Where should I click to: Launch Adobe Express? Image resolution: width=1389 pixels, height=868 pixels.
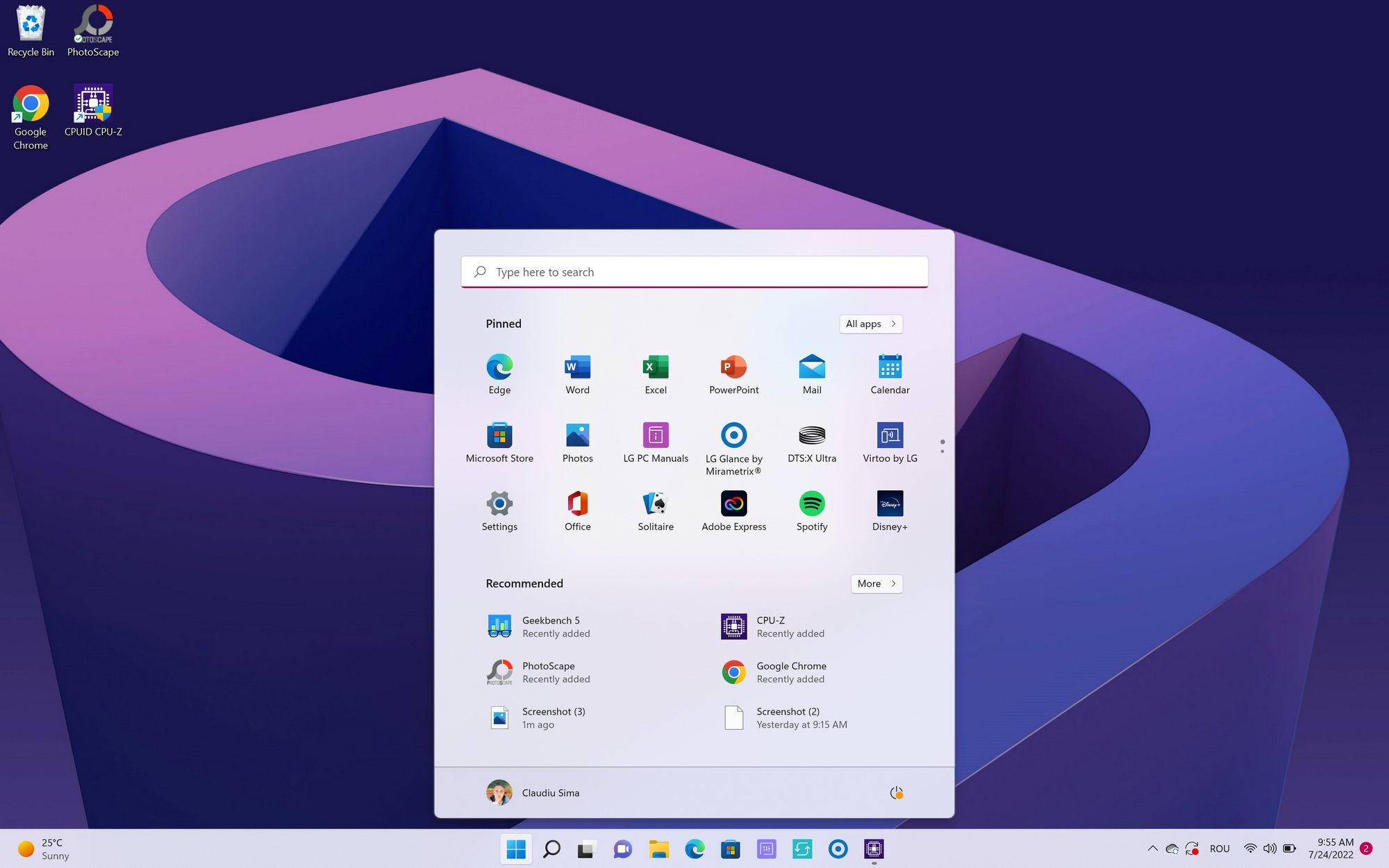coord(733,511)
